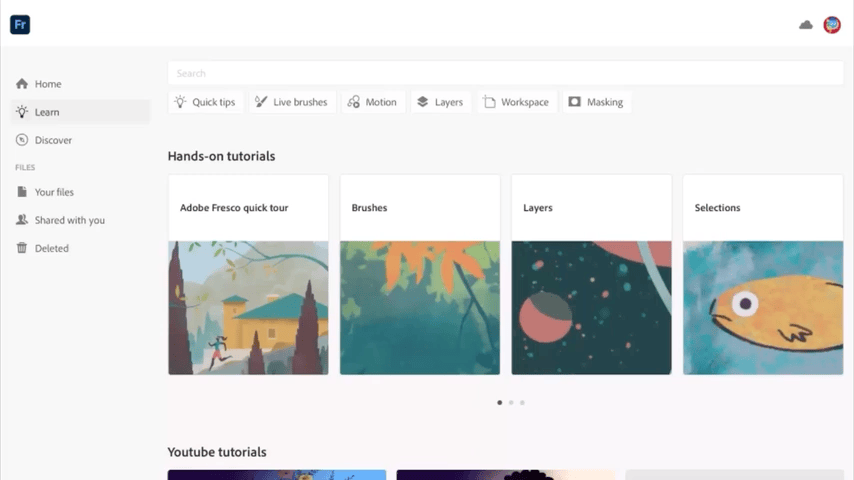
Task: Click the Masking filter icon
Action: point(575,102)
